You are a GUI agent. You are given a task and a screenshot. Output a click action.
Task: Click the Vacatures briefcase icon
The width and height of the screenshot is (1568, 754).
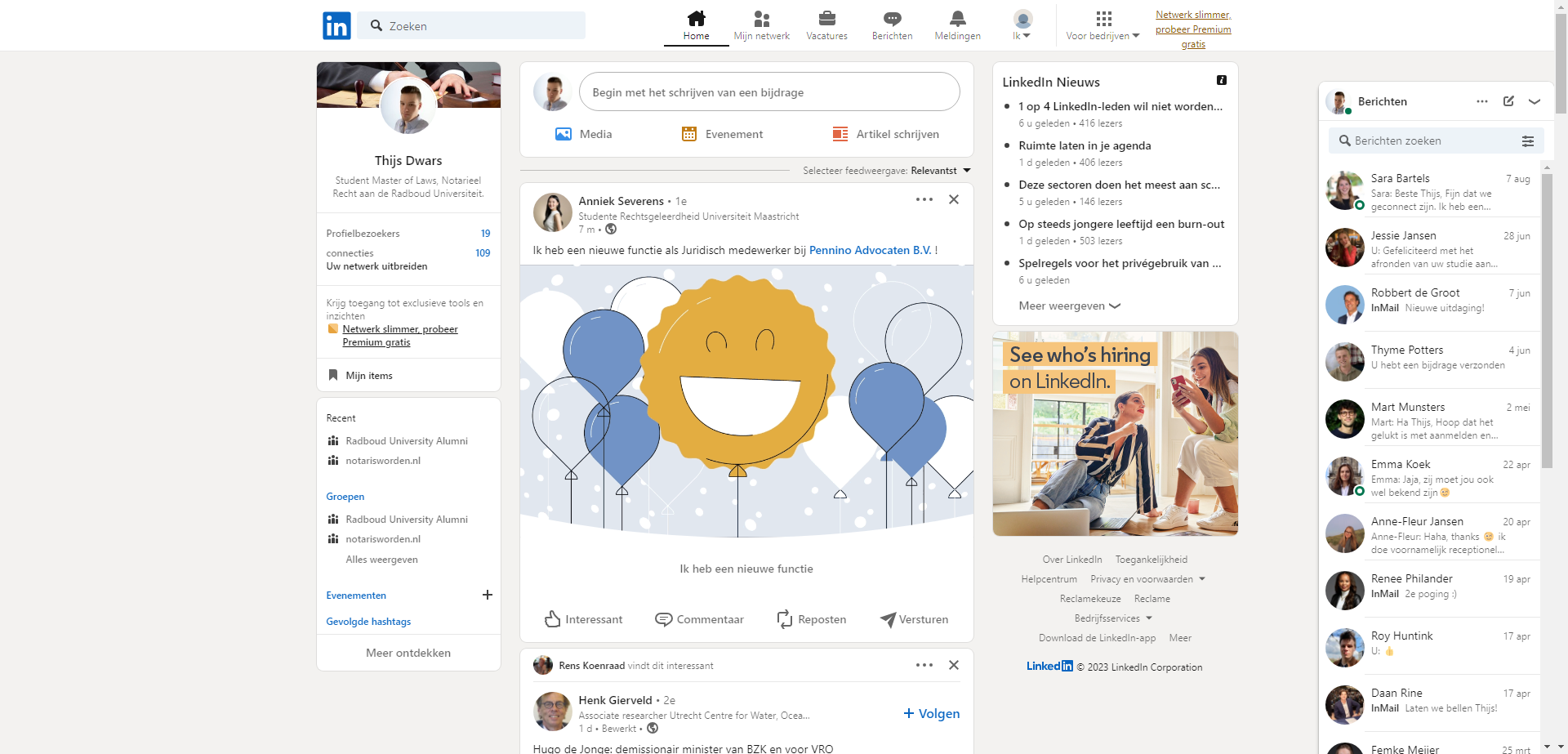826,20
